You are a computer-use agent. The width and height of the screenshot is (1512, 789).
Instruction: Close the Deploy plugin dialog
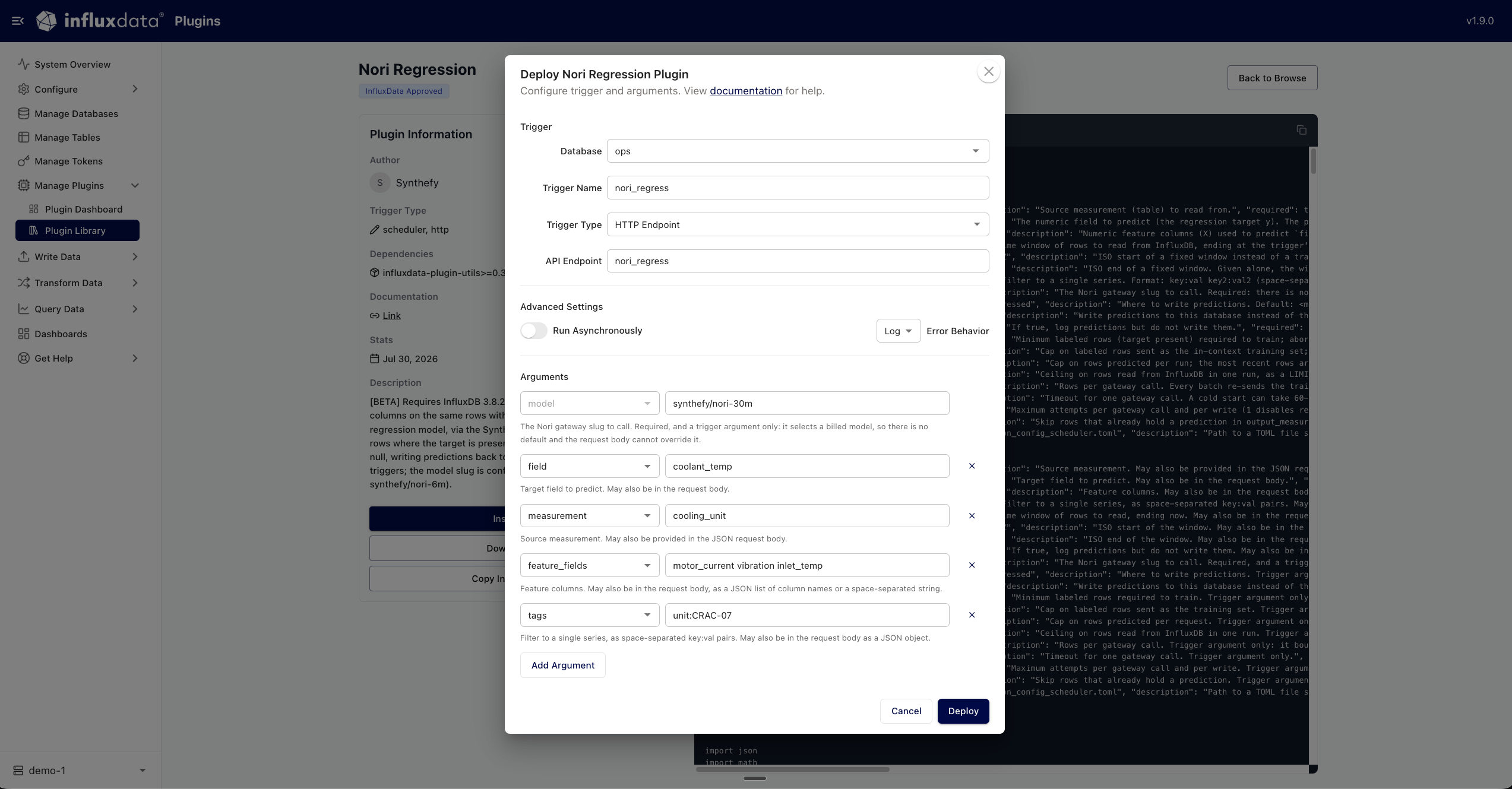point(988,72)
